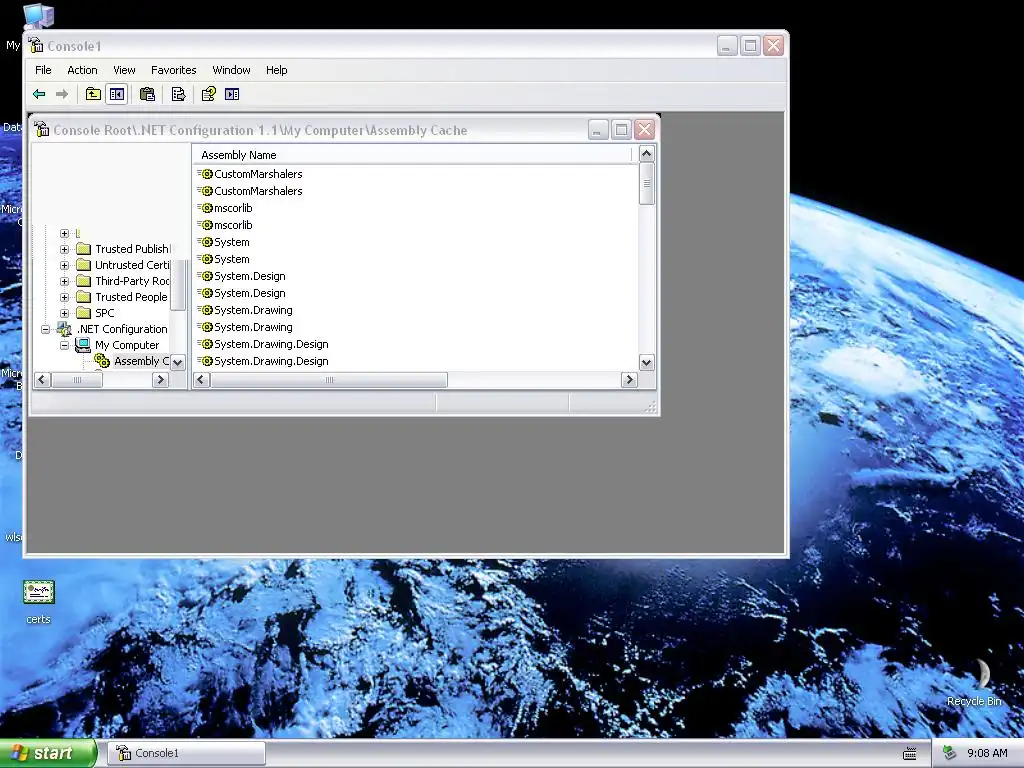This screenshot has width=1024, height=768.
Task: Select the Recycle Bin desktop icon
Action: [974, 682]
